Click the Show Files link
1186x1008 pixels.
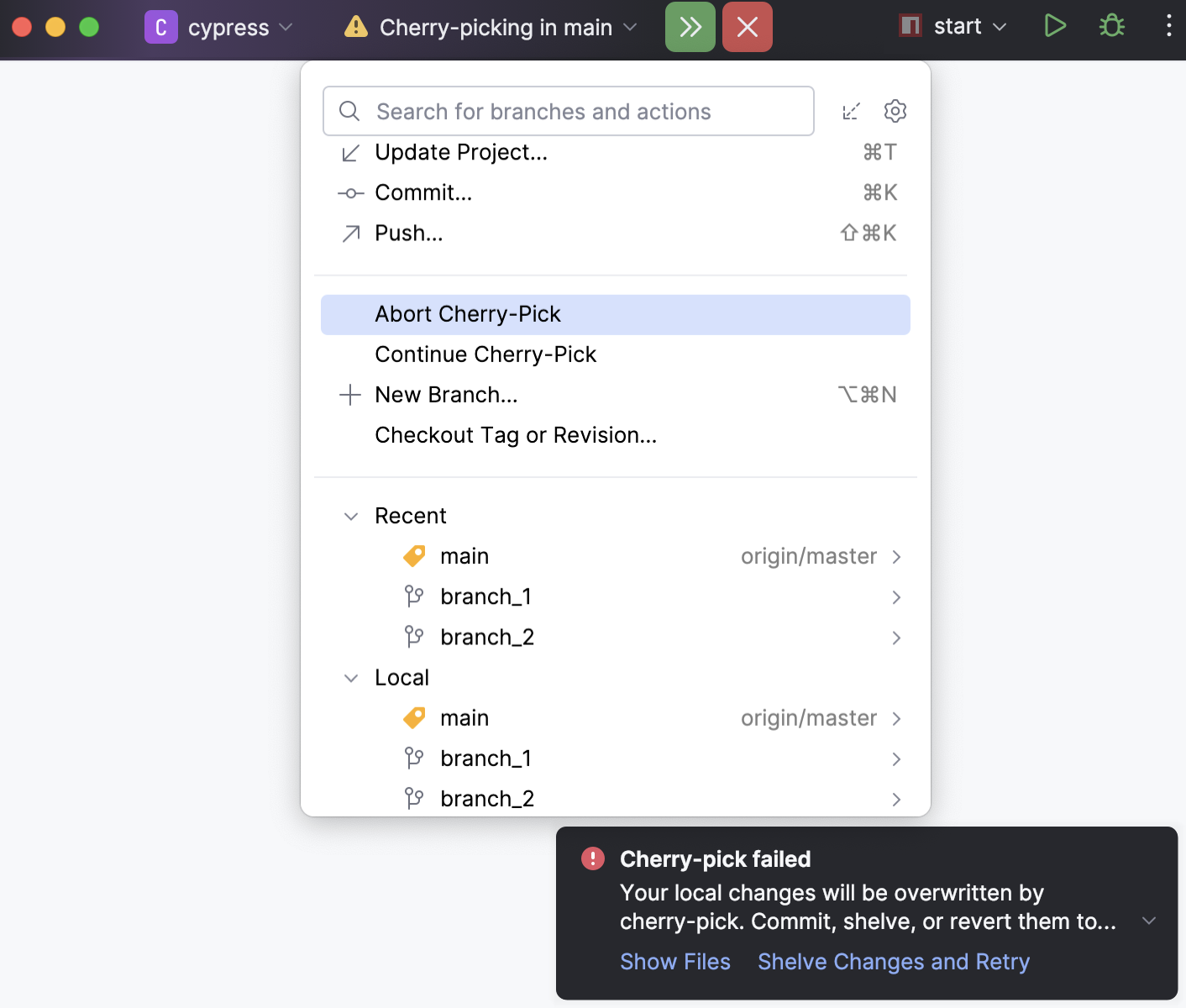pyautogui.click(x=674, y=962)
